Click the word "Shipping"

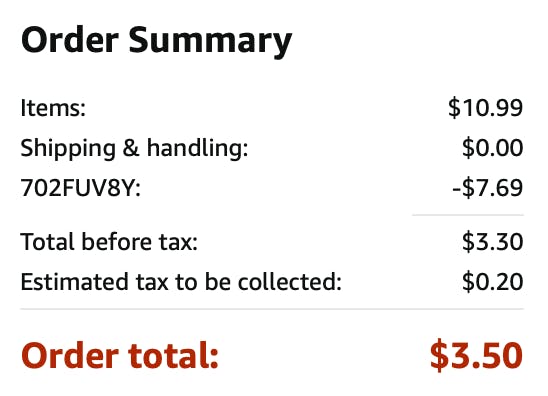pos(68,149)
